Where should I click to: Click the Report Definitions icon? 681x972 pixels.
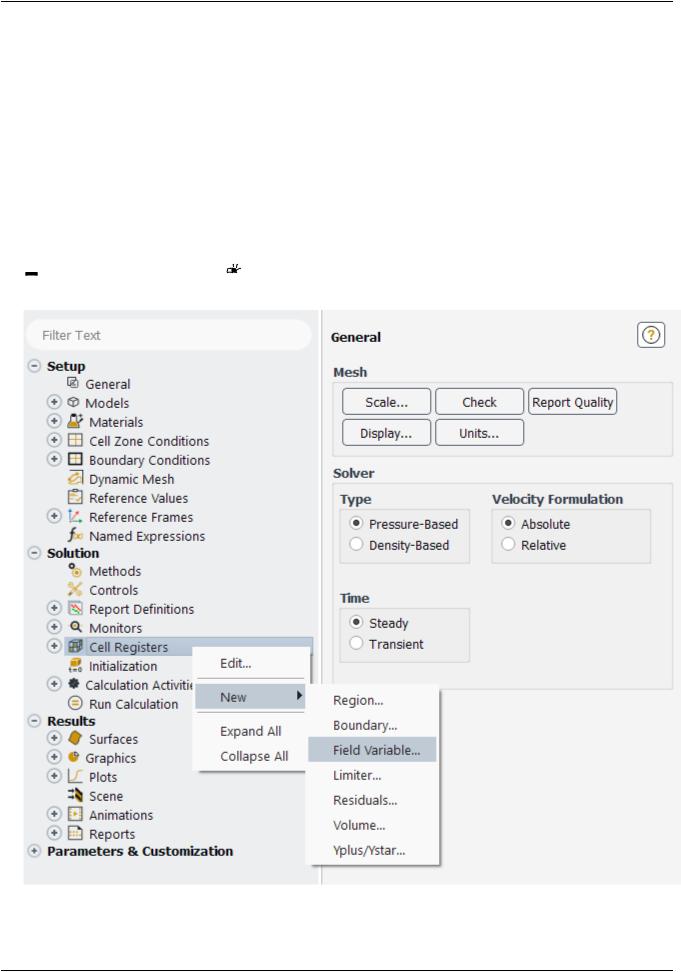[x=75, y=608]
